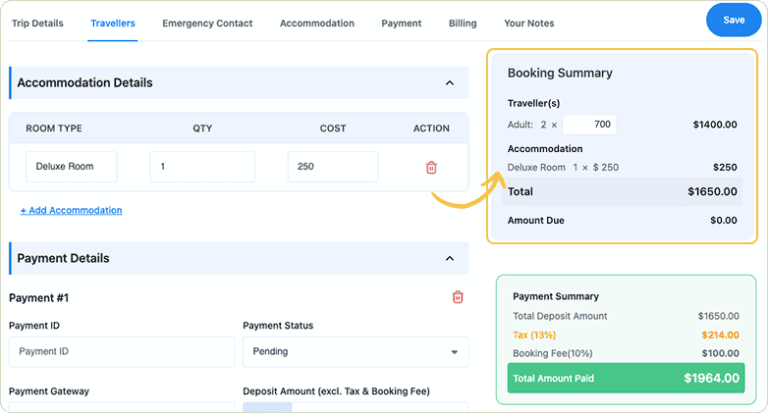The image size is (768, 413).
Task: Edit adult price field in Booking Summary
Action: 589,125
